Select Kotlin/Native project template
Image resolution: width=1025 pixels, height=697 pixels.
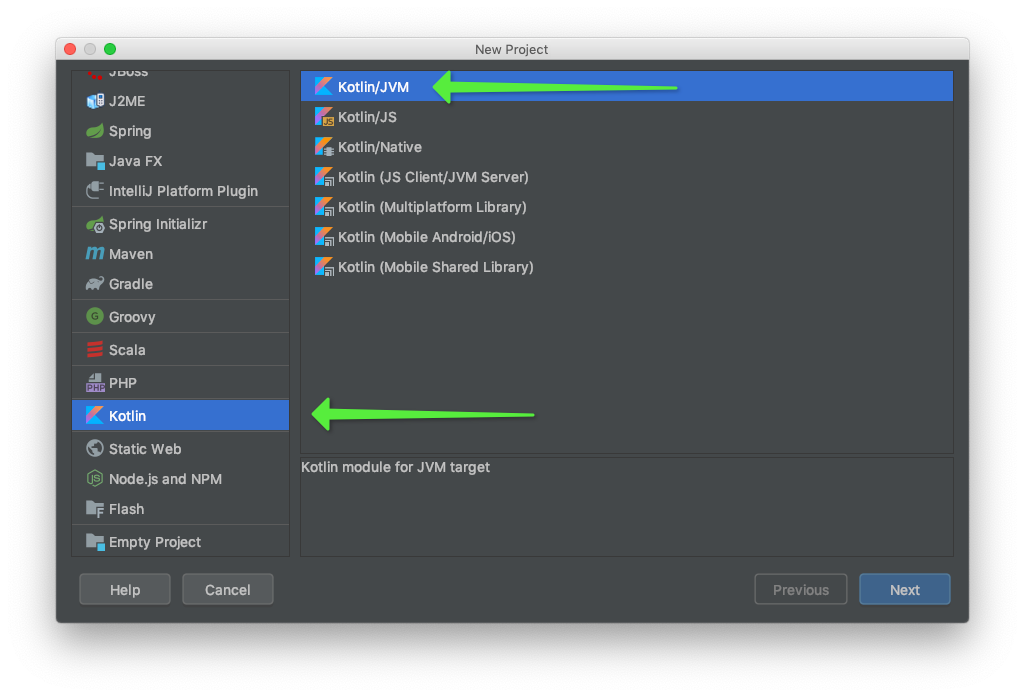[x=379, y=147]
